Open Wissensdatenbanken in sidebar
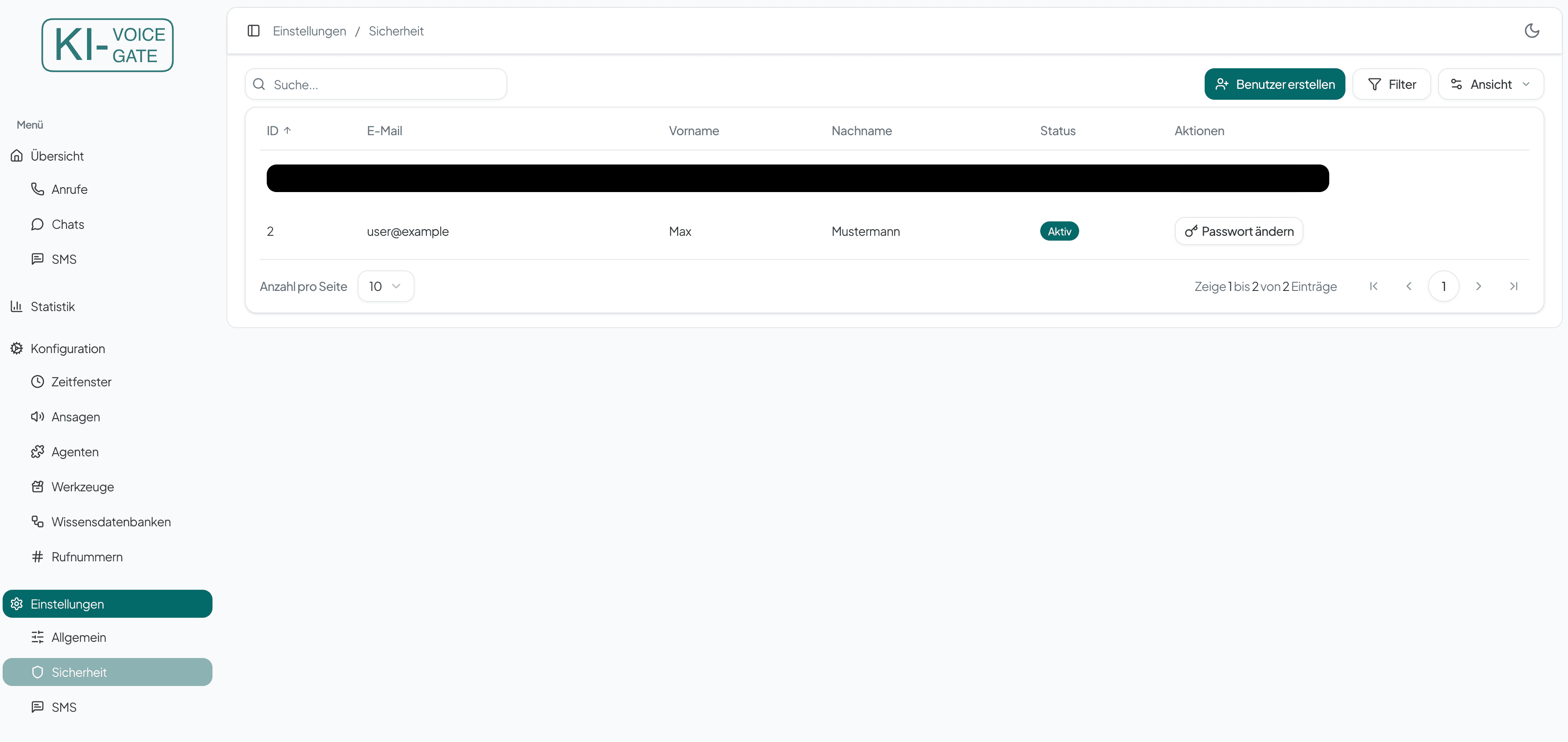Screen dimensions: 1568x742 coord(111,522)
